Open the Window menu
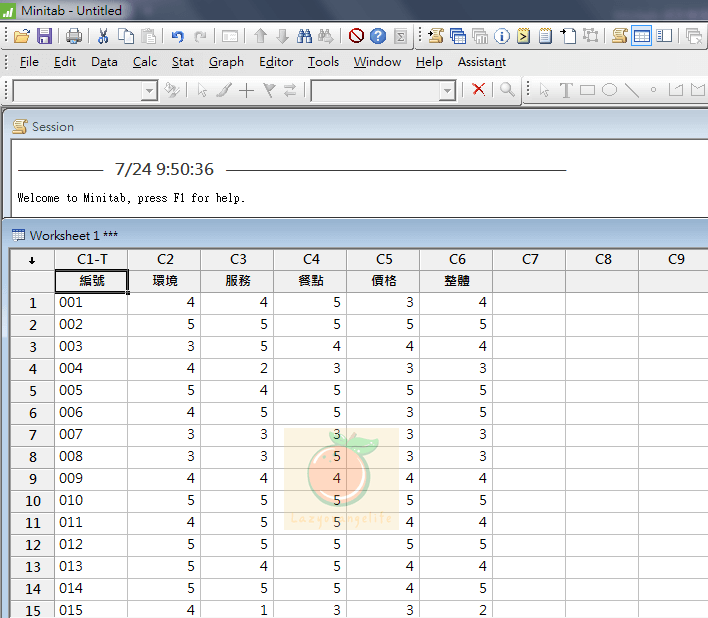Viewport: 708px width, 618px height. click(x=377, y=62)
